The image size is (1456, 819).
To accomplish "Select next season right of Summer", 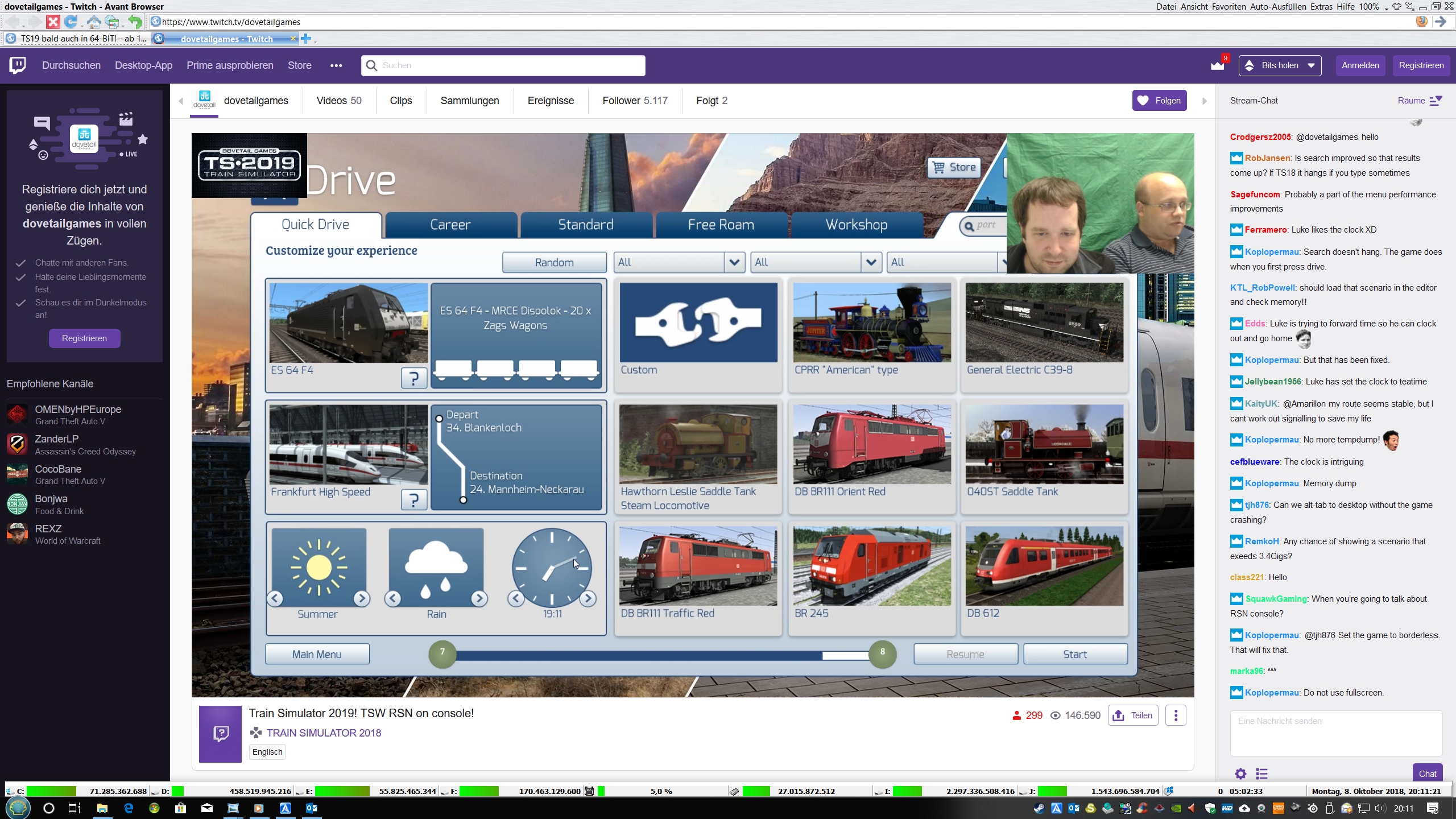I will (x=361, y=598).
